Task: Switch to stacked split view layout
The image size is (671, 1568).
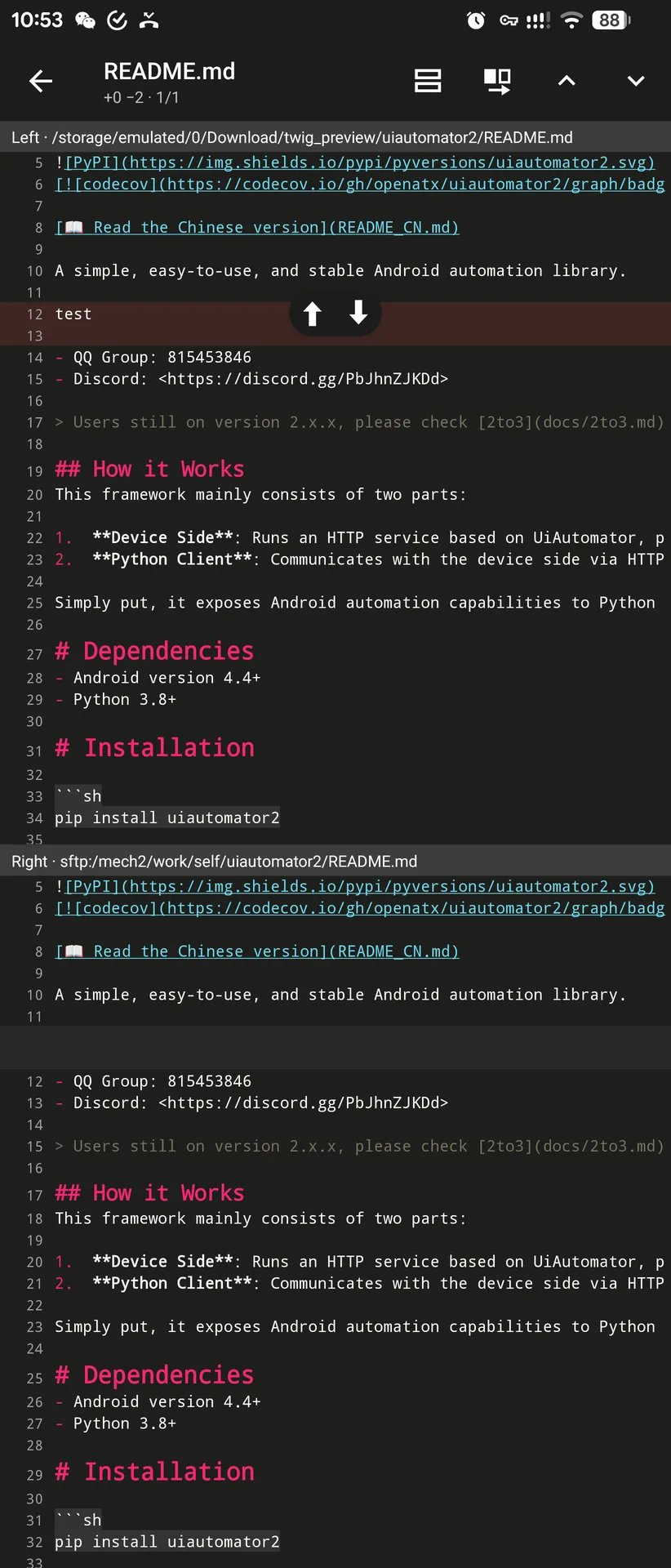Action: point(428,81)
